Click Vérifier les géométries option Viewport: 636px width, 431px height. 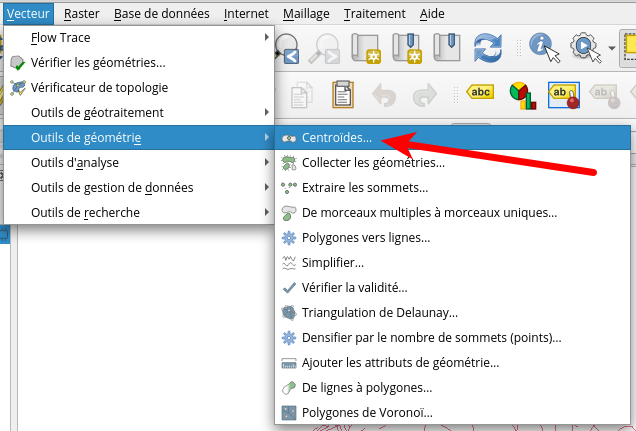tap(98, 62)
